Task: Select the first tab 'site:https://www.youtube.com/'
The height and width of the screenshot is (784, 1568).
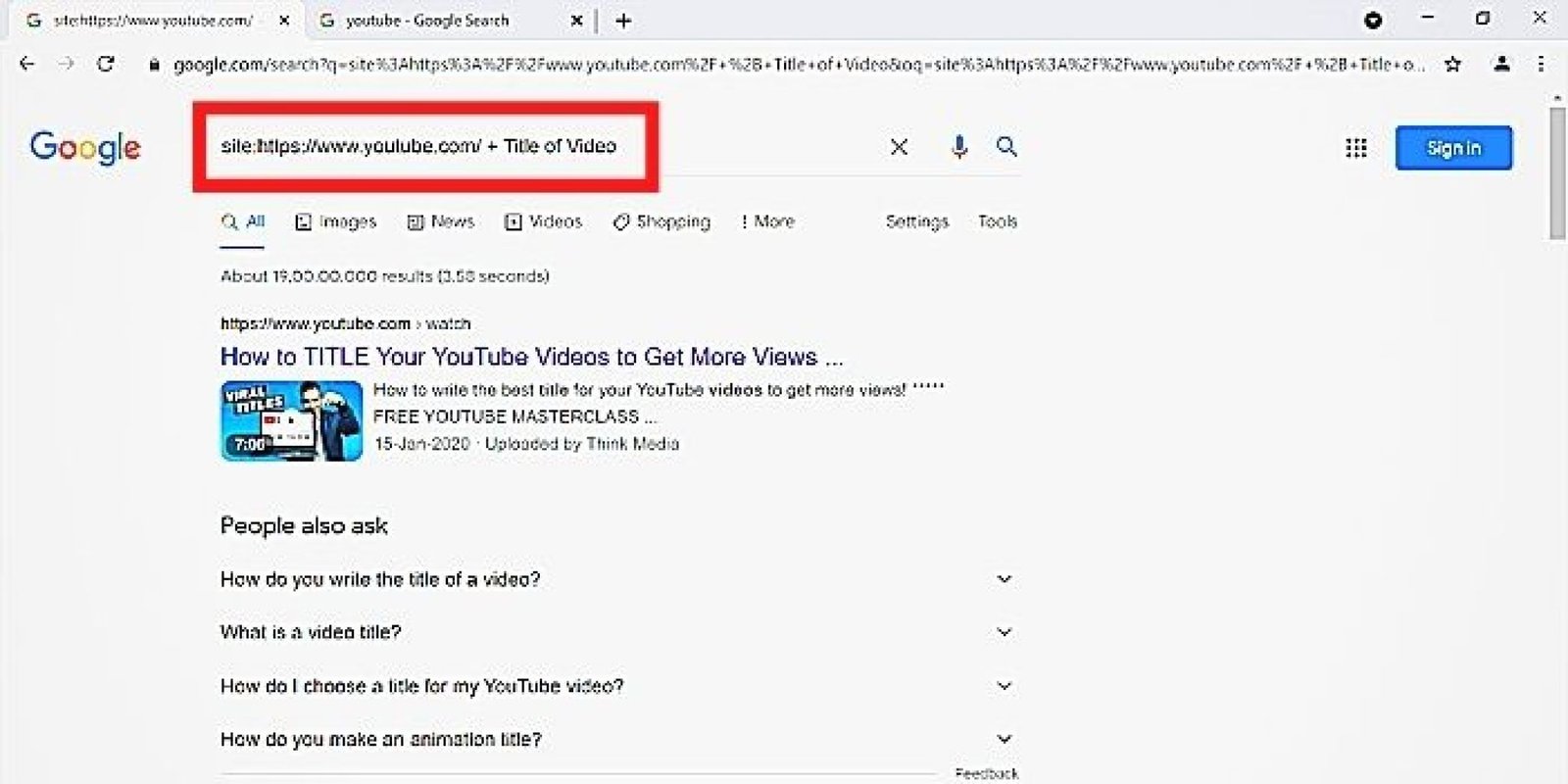Action: [x=155, y=21]
